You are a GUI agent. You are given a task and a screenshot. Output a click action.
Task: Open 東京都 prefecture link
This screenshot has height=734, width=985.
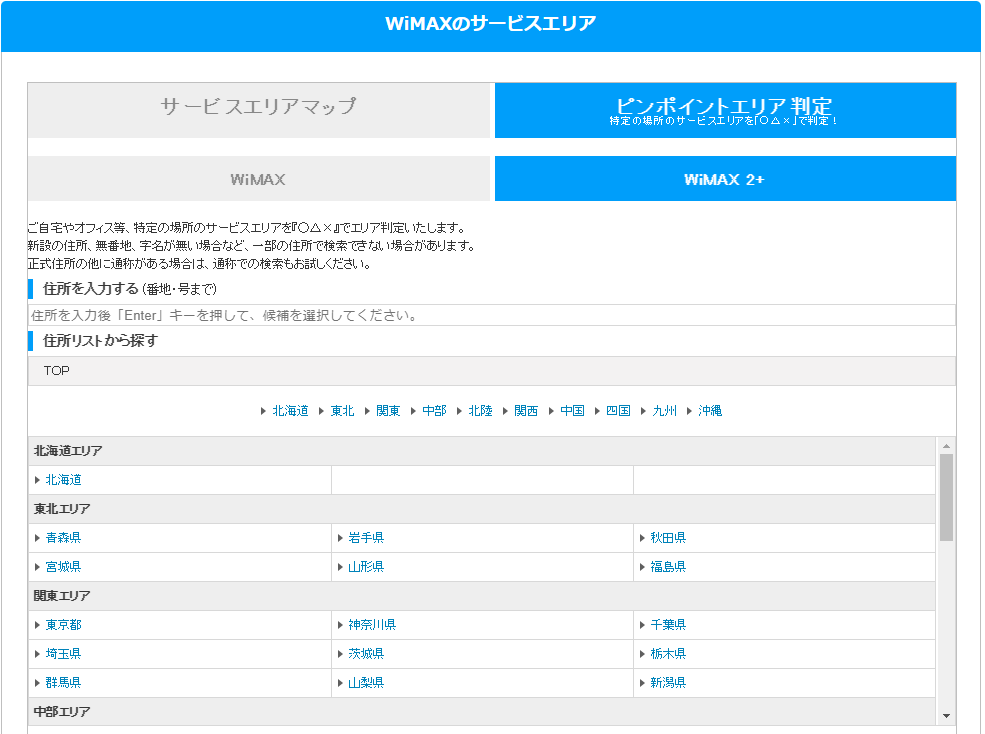[x=63, y=625]
